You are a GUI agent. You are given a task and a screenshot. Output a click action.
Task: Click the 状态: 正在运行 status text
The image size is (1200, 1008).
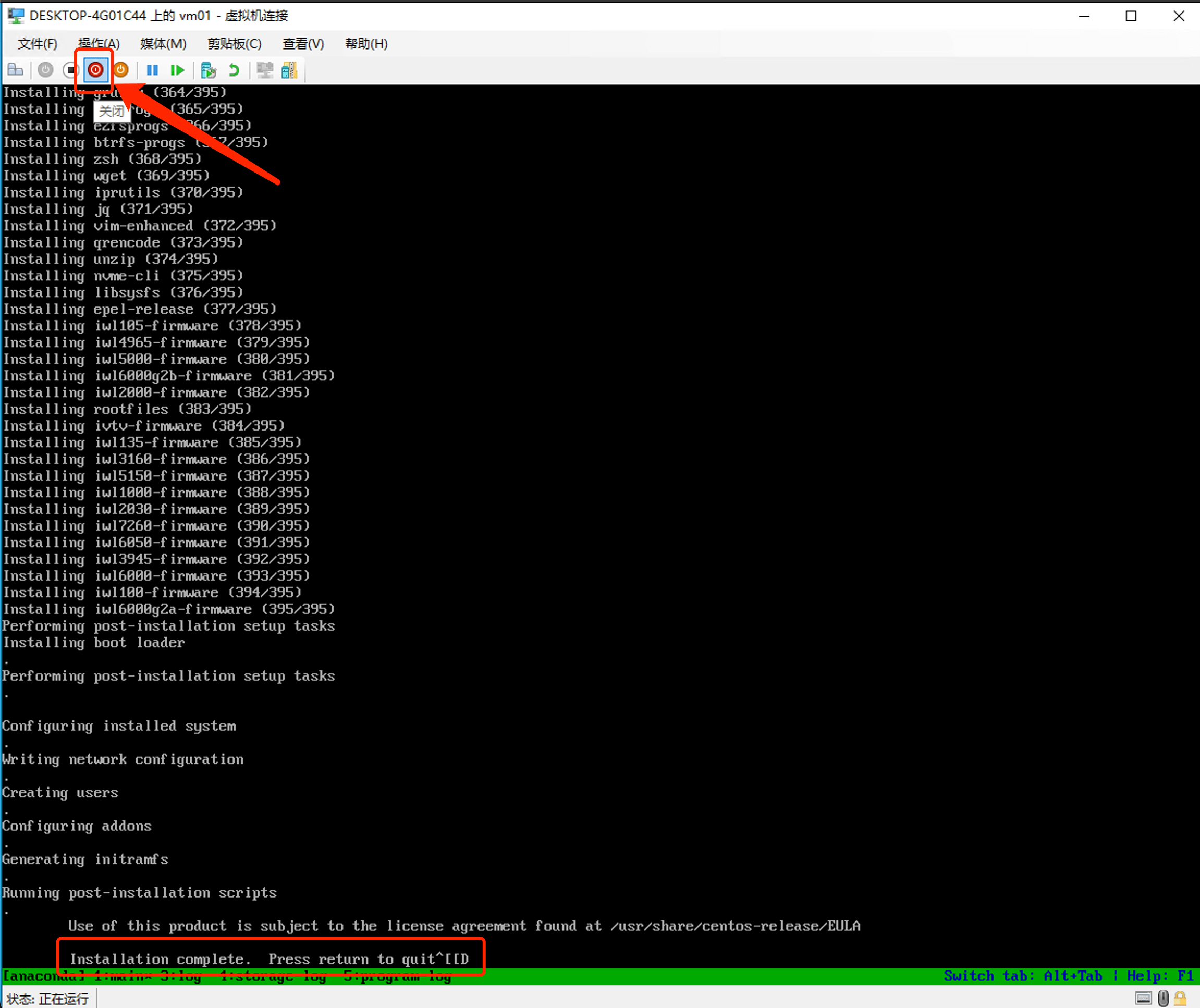[x=47, y=998]
